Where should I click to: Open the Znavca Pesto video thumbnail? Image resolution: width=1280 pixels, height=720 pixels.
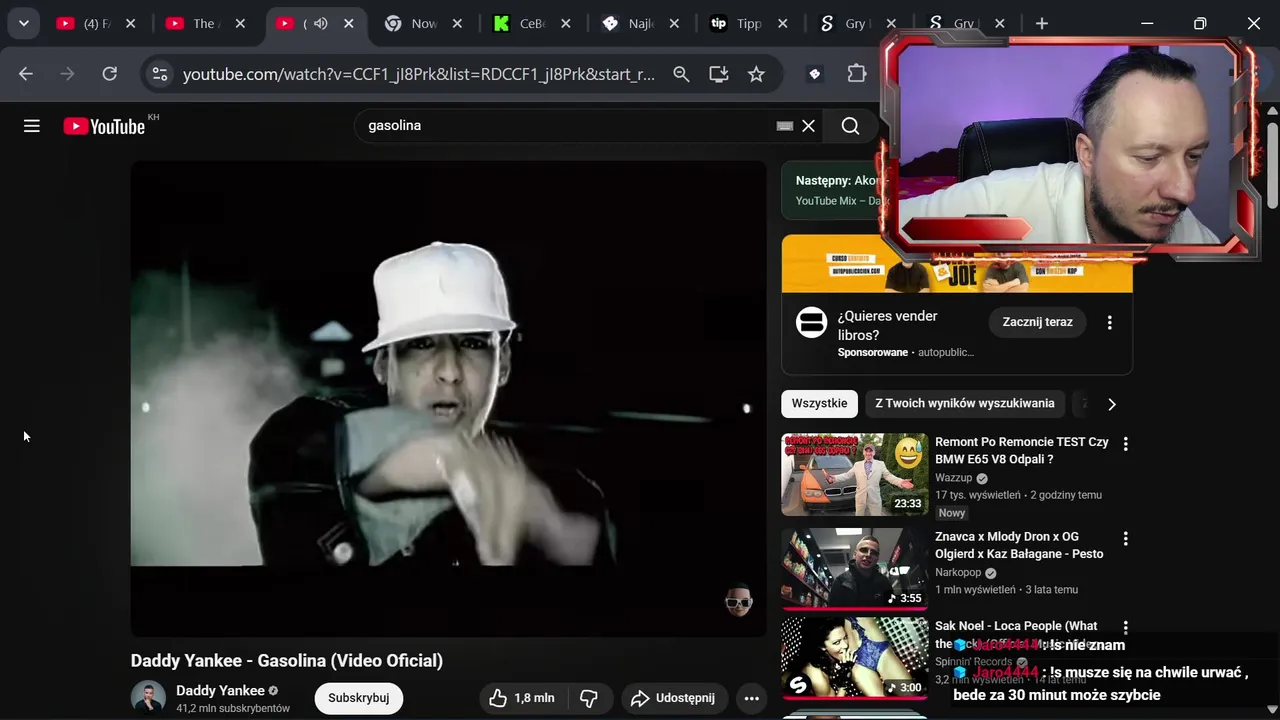(854, 569)
